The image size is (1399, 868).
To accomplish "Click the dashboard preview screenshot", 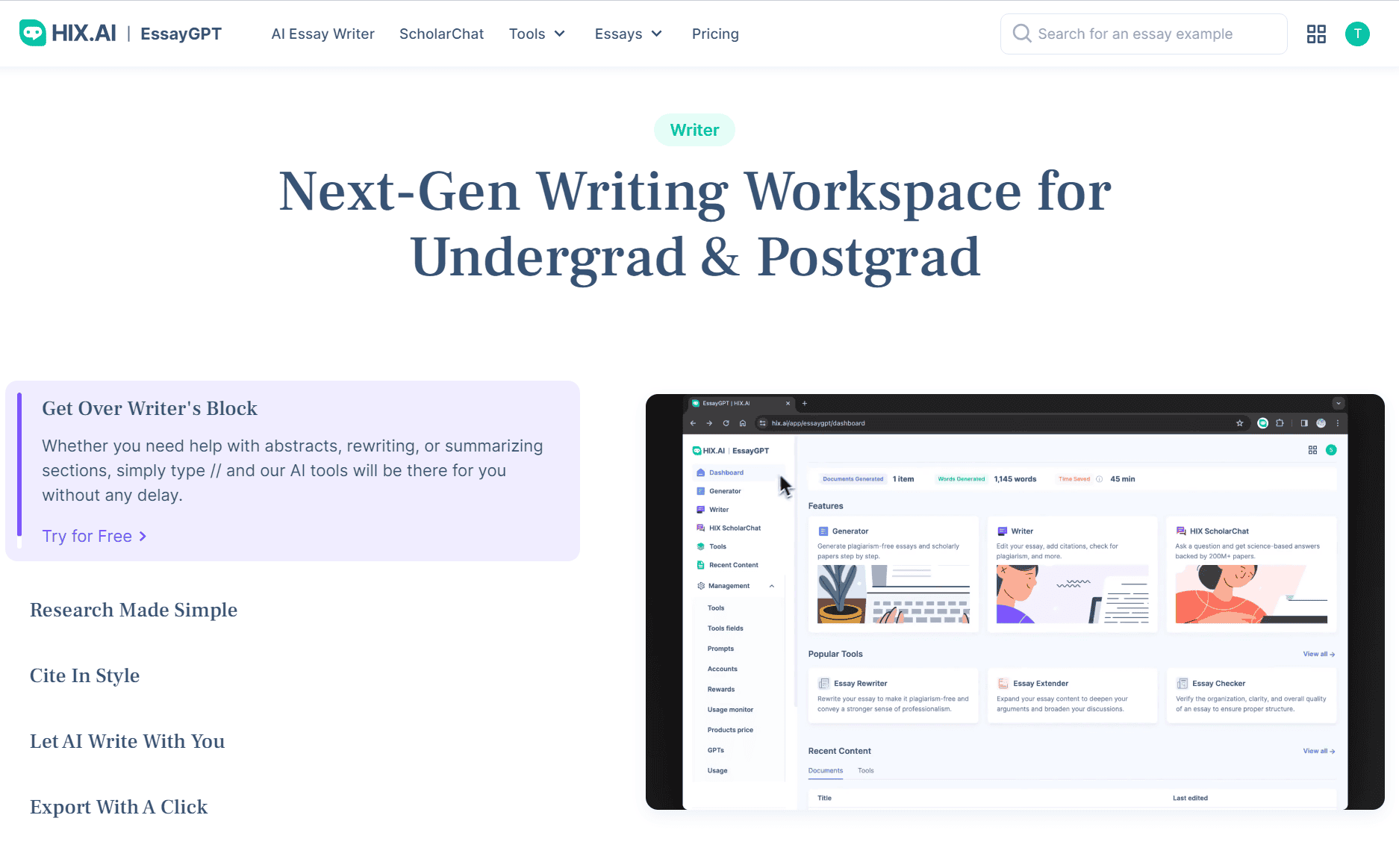I will point(1015,602).
